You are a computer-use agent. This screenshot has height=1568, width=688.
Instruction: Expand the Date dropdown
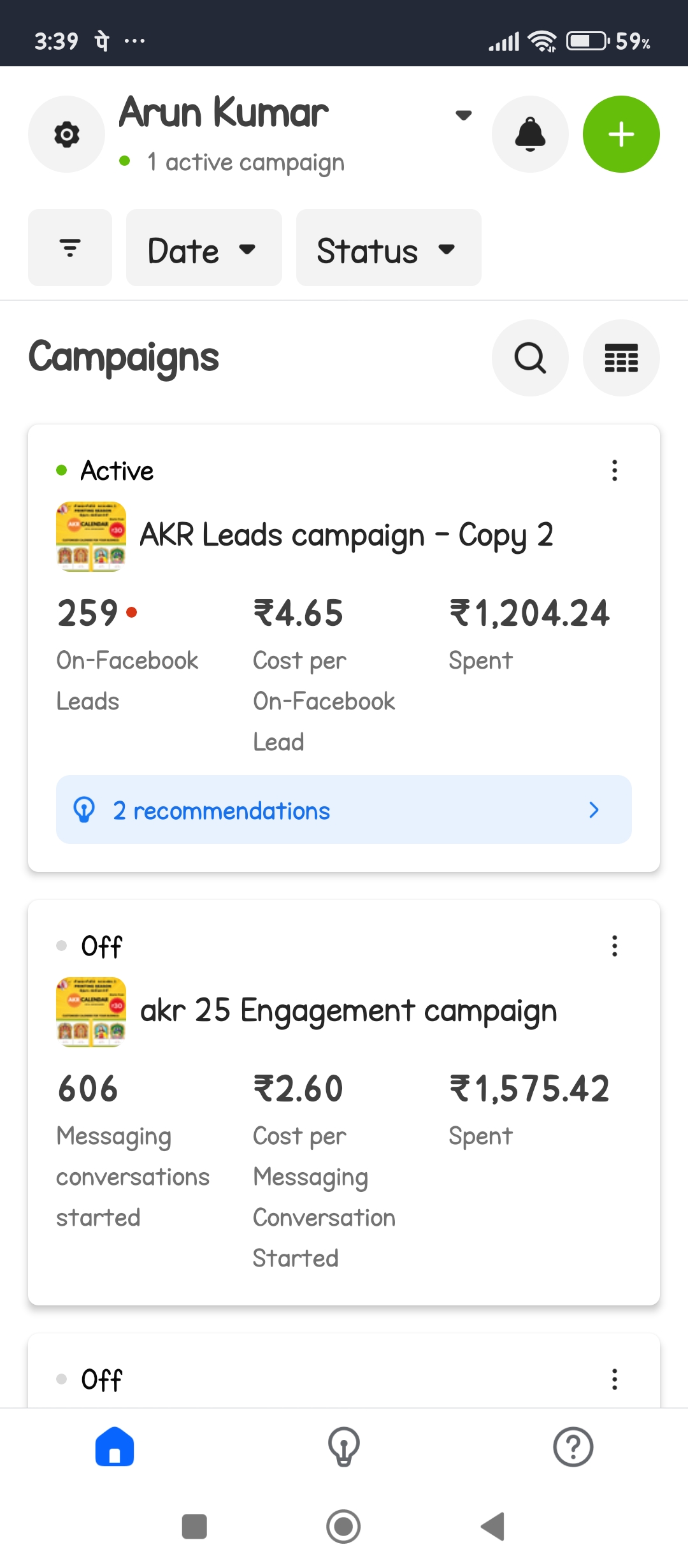point(204,248)
